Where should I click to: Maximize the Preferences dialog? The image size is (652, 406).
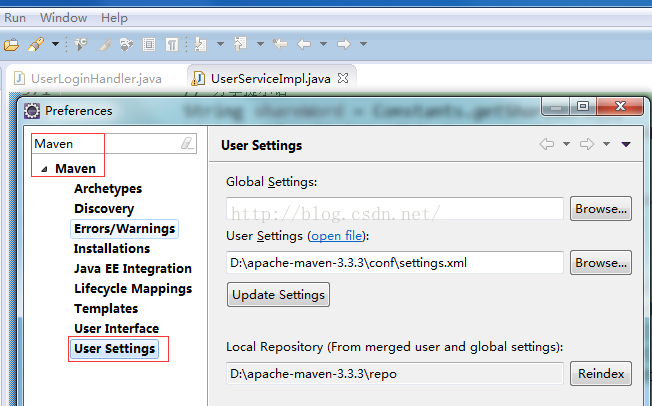[583, 106]
